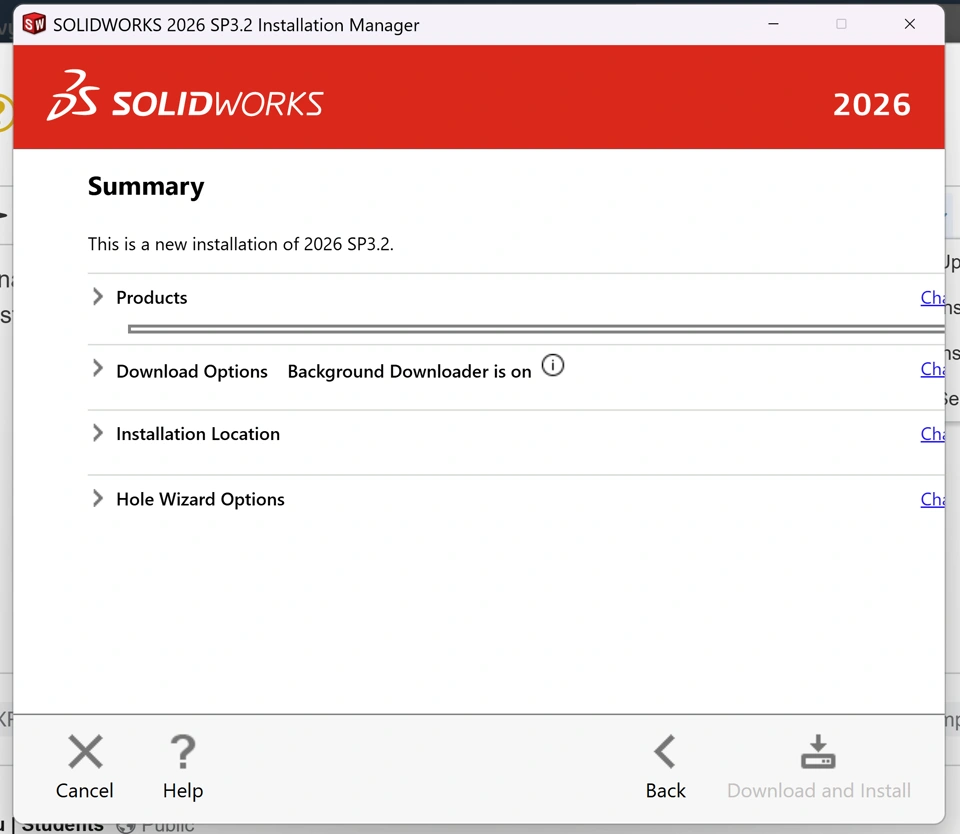Viewport: 960px width, 834px height.
Task: Click the 'Background Downloader is on' text
Action: coord(410,372)
